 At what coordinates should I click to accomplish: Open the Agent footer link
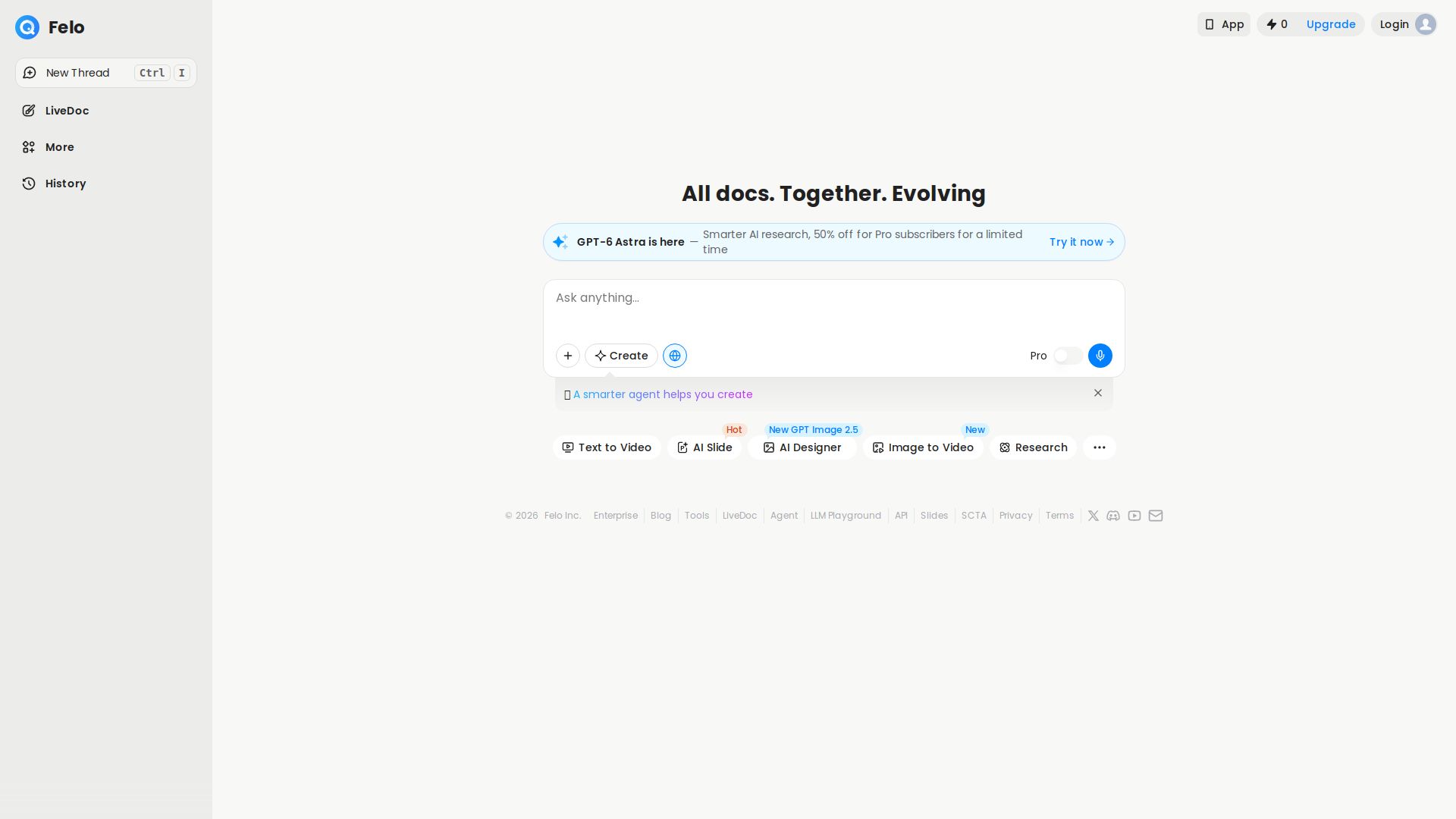tap(784, 516)
